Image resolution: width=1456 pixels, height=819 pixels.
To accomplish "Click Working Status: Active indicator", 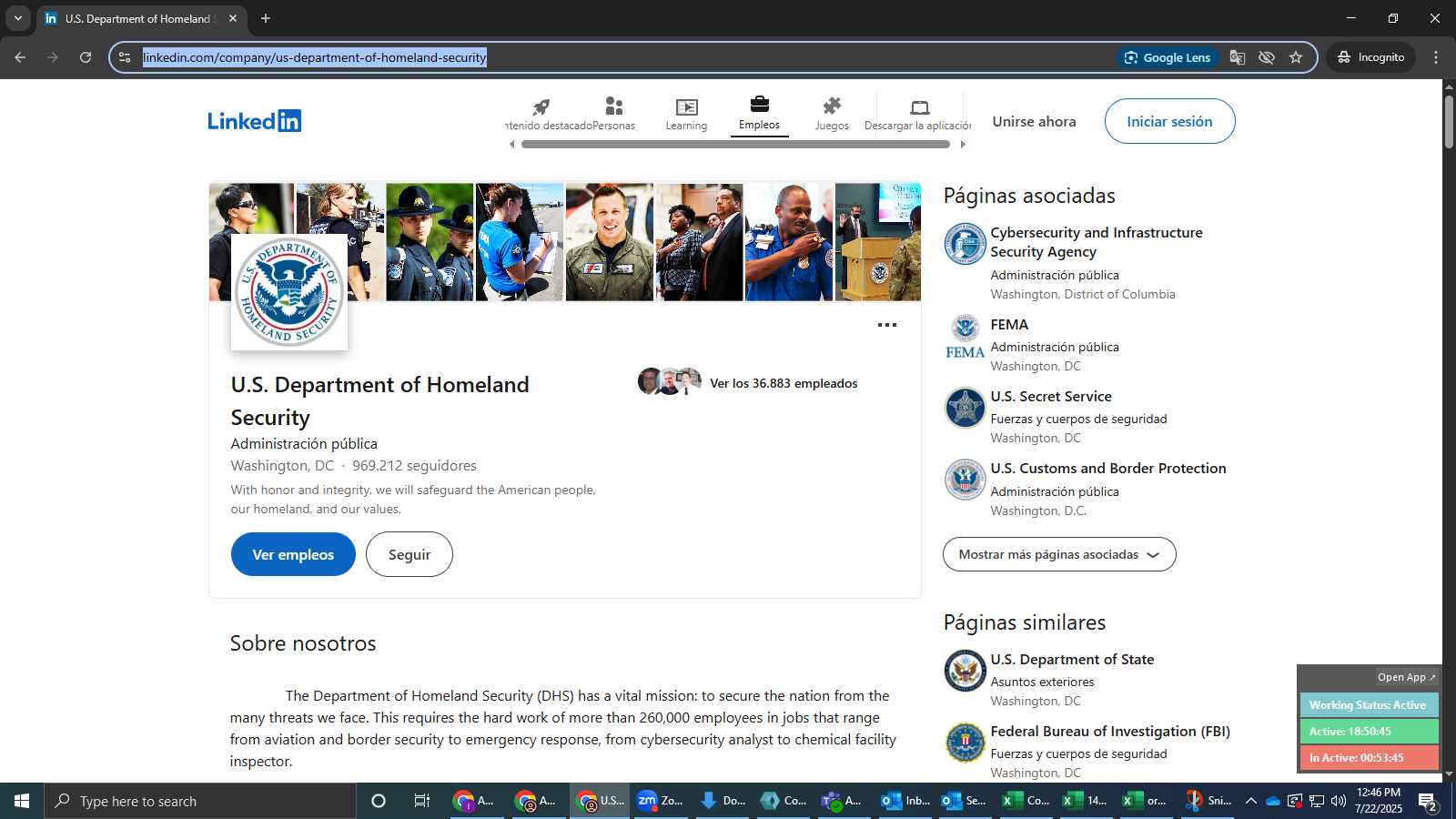I will click(1369, 705).
